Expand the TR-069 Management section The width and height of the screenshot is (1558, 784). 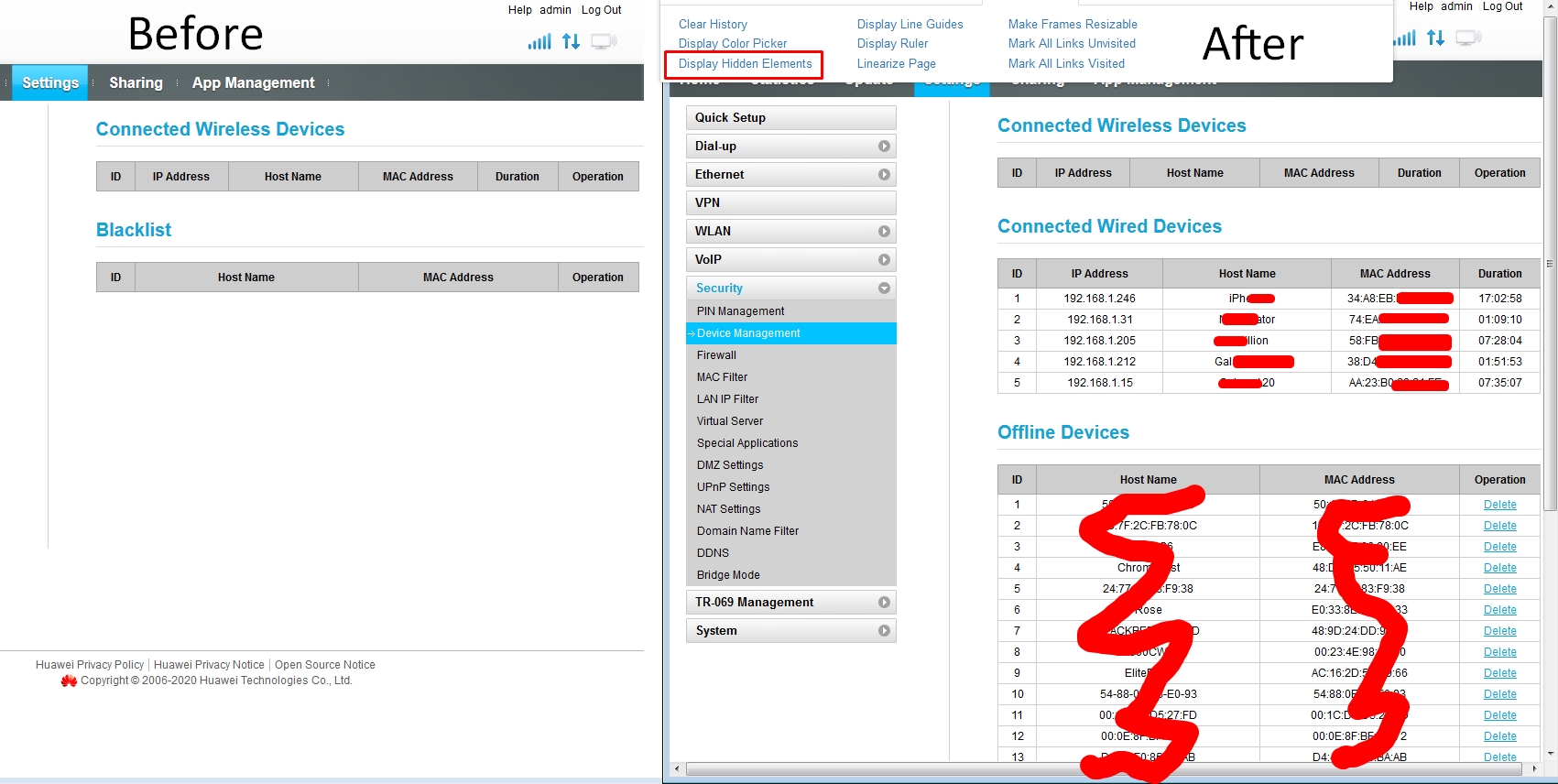click(883, 603)
